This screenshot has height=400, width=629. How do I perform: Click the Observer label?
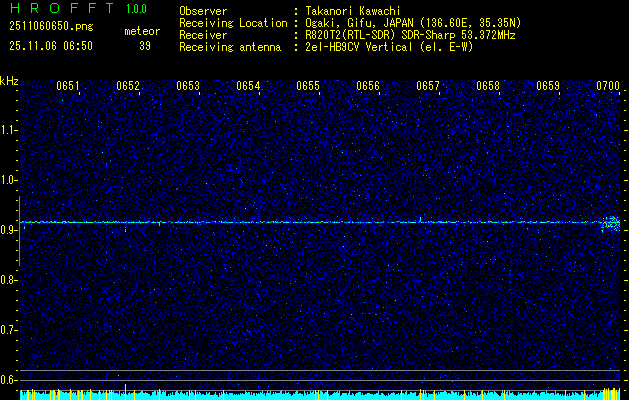click(x=203, y=11)
